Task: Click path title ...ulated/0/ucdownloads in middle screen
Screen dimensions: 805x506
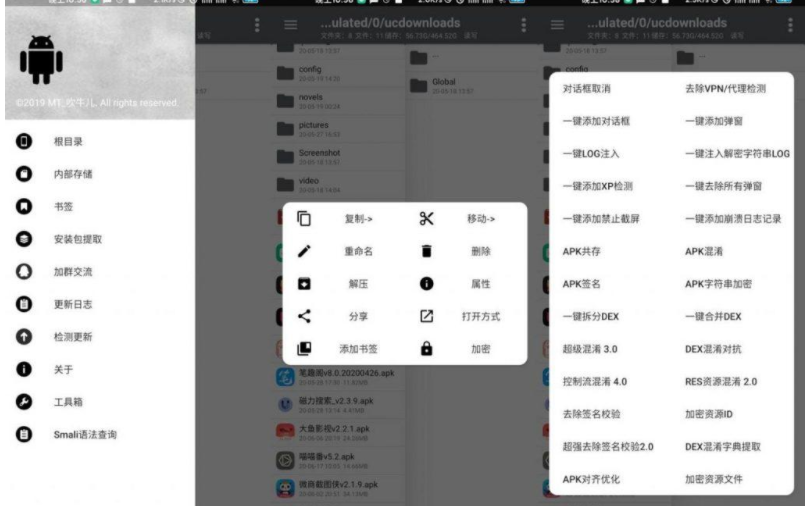Action: pyautogui.click(x=390, y=23)
